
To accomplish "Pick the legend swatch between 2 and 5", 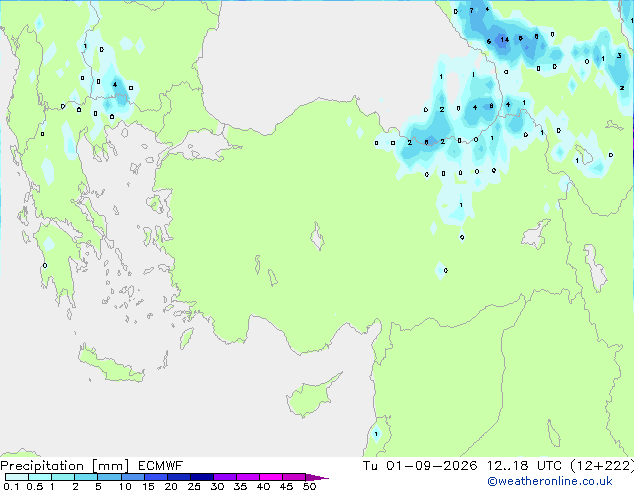I will 86,477.
